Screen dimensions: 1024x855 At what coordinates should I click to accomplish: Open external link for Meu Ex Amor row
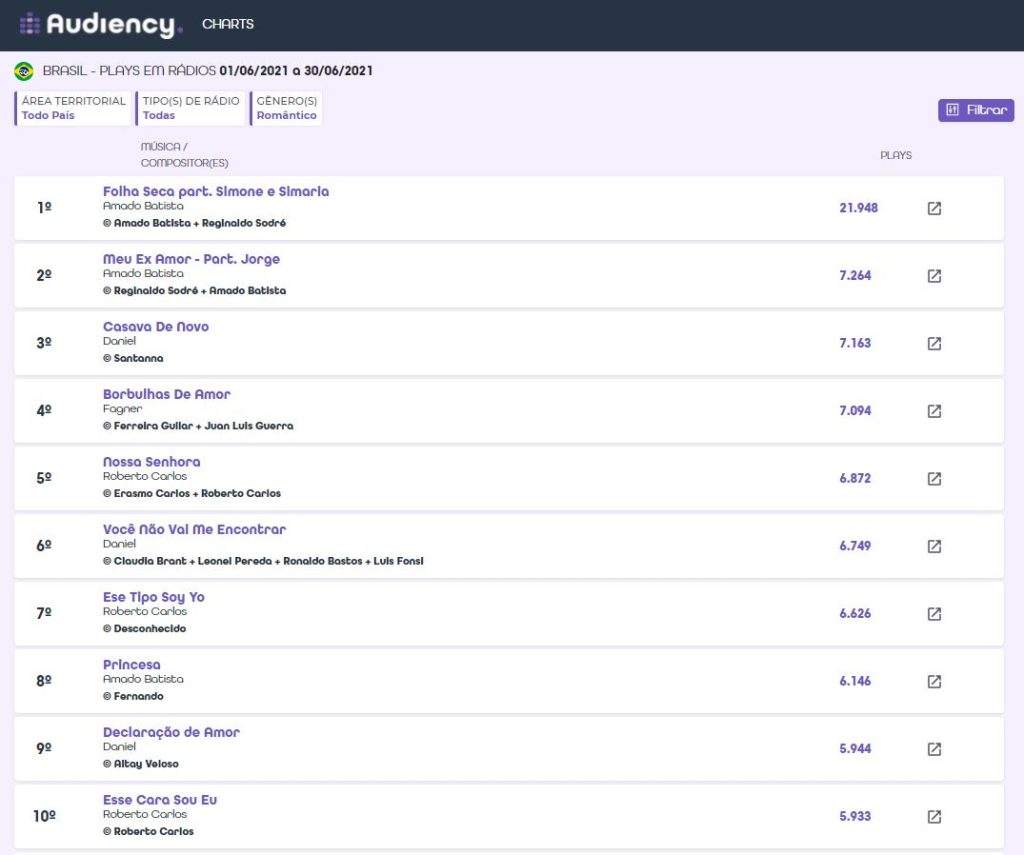[934, 276]
